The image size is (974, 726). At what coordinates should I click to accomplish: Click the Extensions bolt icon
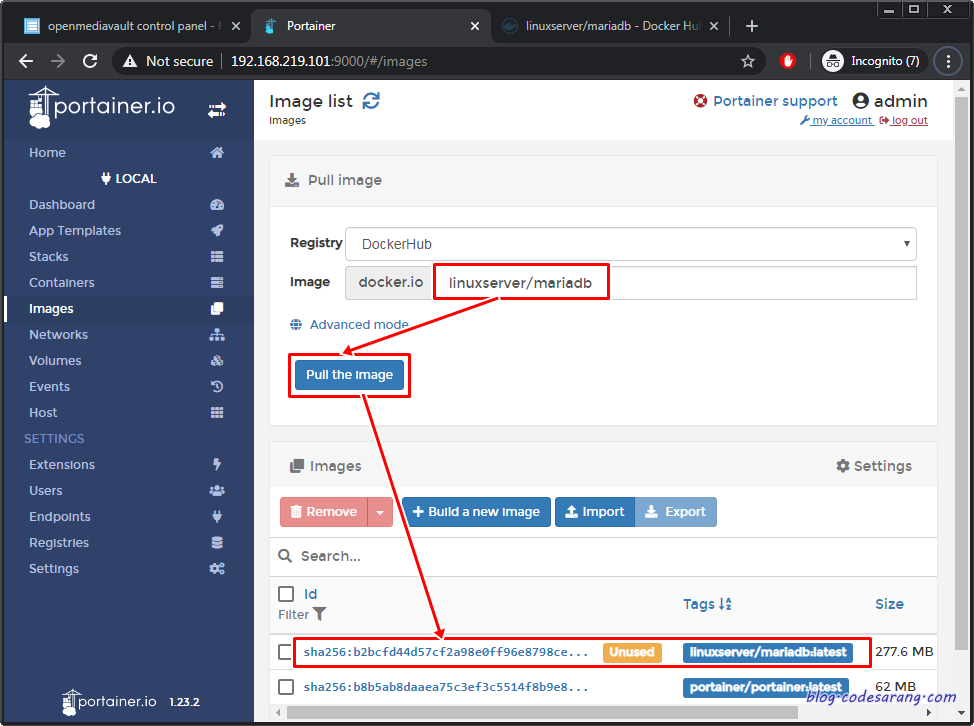pos(217,465)
